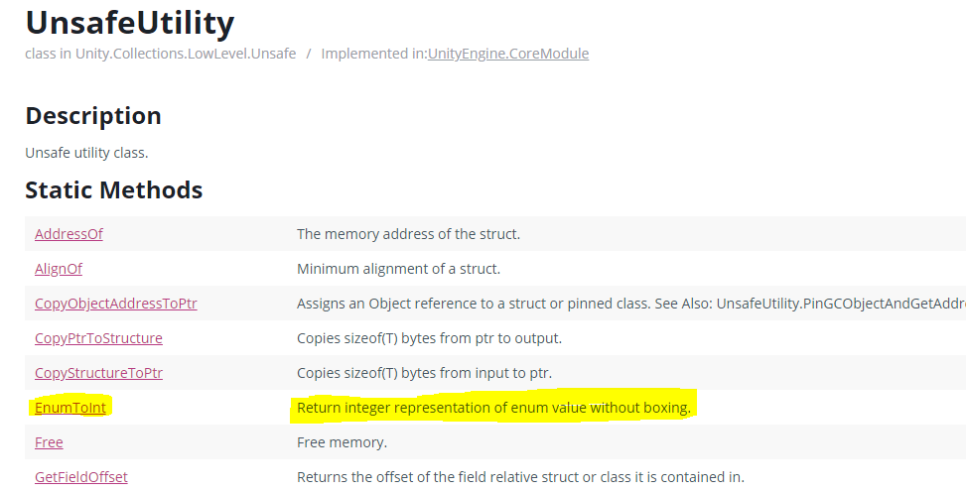Click 'Copies sizeof(T) bytes from ptr to output' text

coord(429,338)
